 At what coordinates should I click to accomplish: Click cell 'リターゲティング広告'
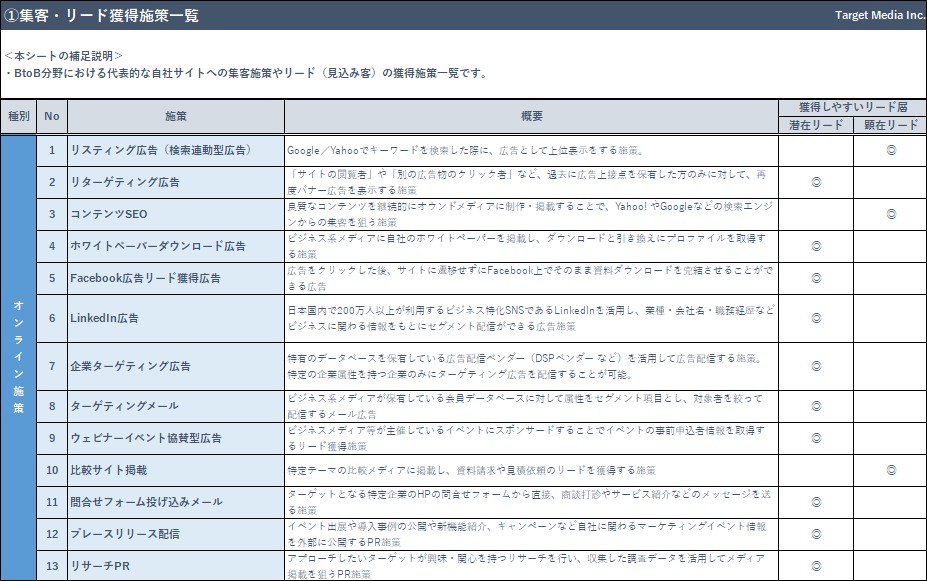(176, 183)
